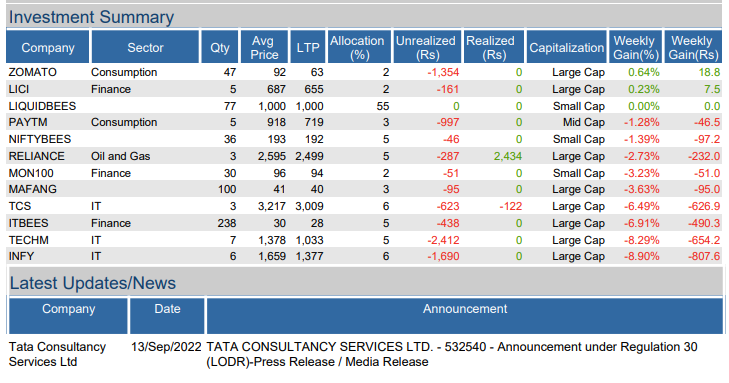
Task: Click the Avg Price column header
Action: [x=264, y=47]
